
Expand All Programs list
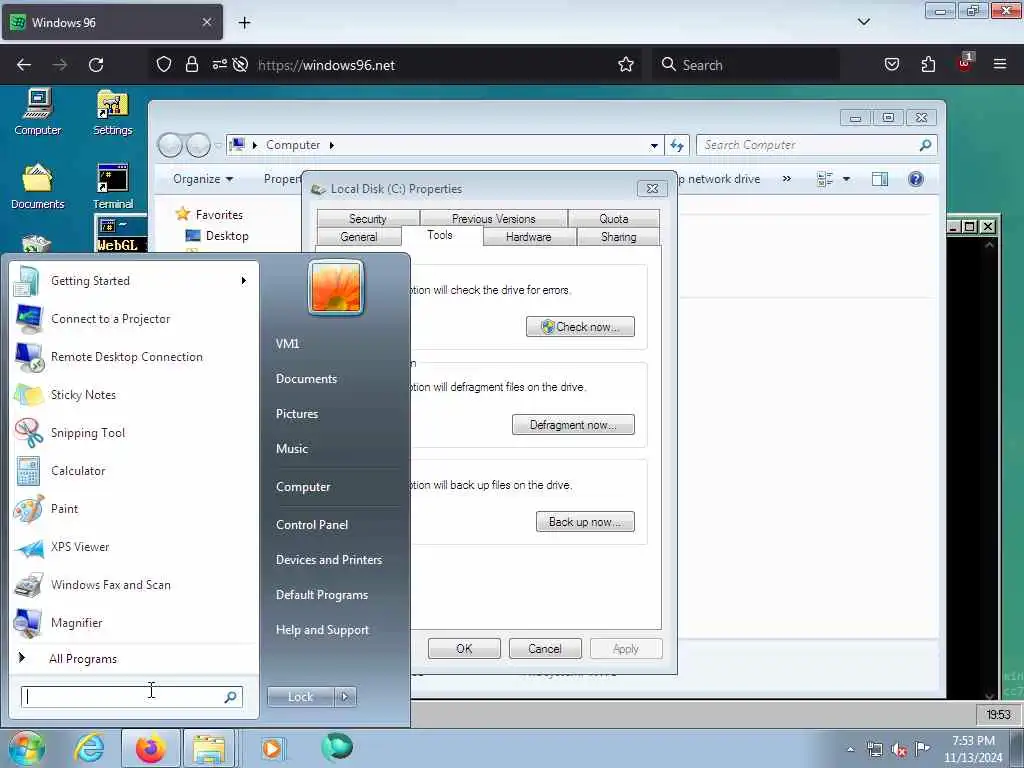pos(83,659)
